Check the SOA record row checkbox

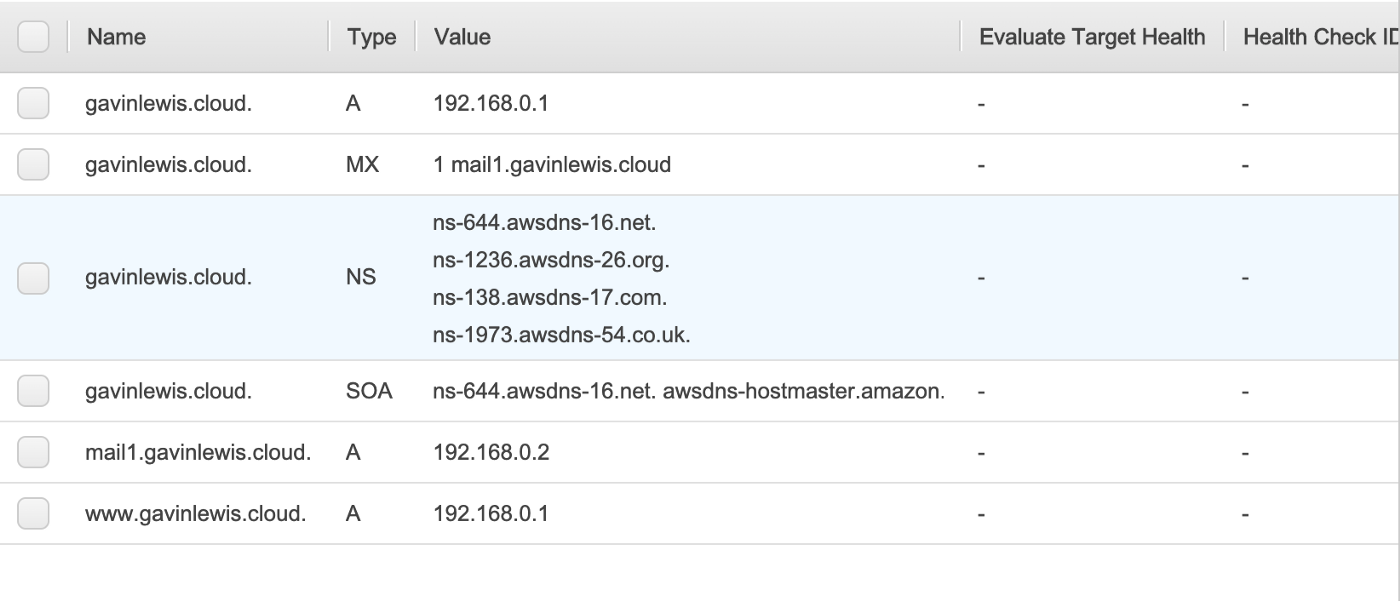(x=33, y=392)
